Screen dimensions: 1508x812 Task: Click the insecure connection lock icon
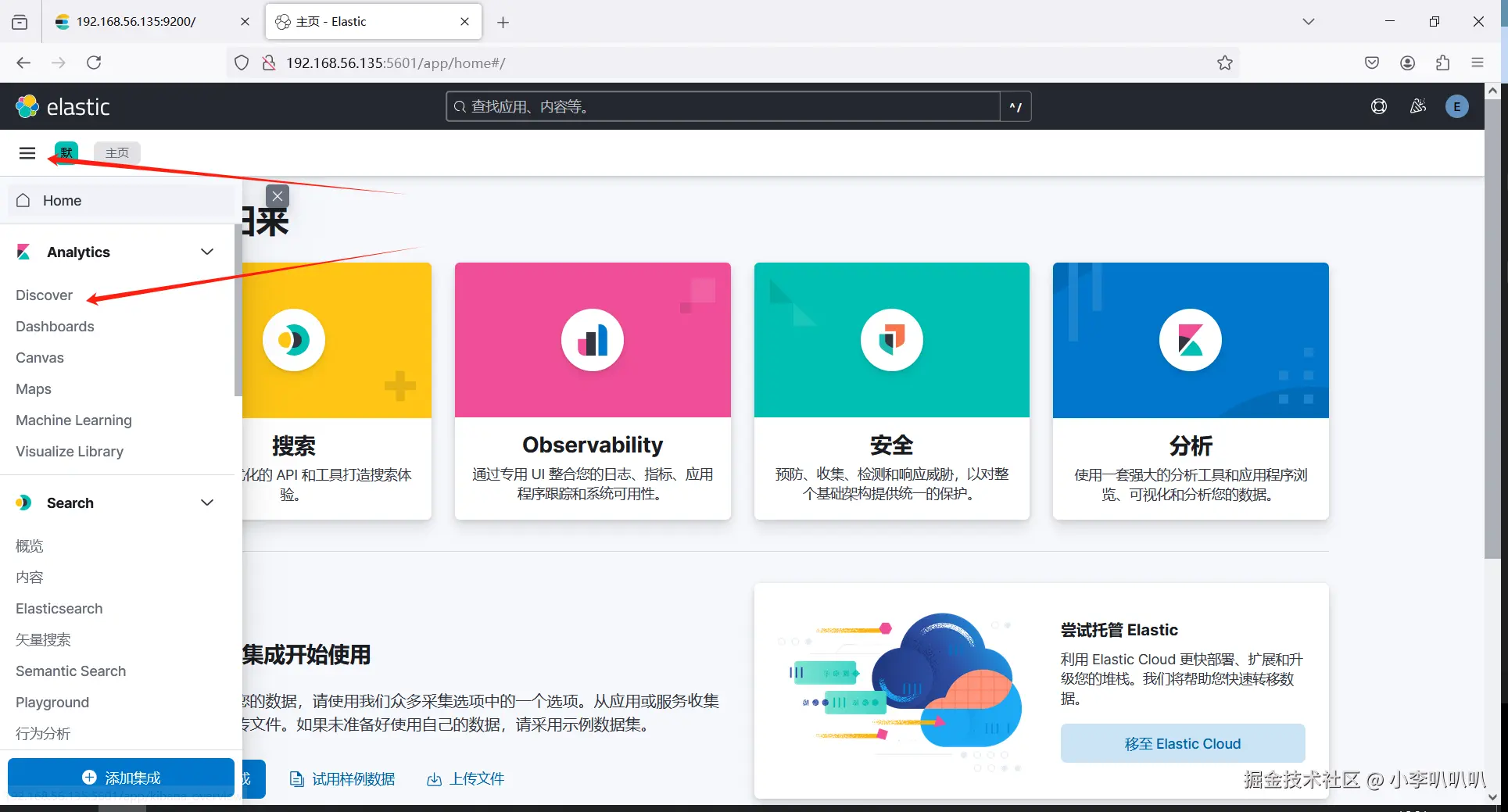click(x=269, y=63)
